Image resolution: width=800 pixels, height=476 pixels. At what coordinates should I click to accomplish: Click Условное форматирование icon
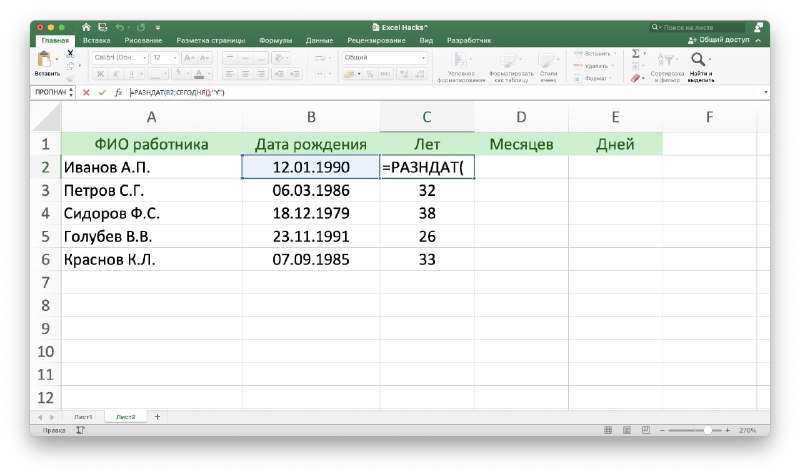pos(461,60)
